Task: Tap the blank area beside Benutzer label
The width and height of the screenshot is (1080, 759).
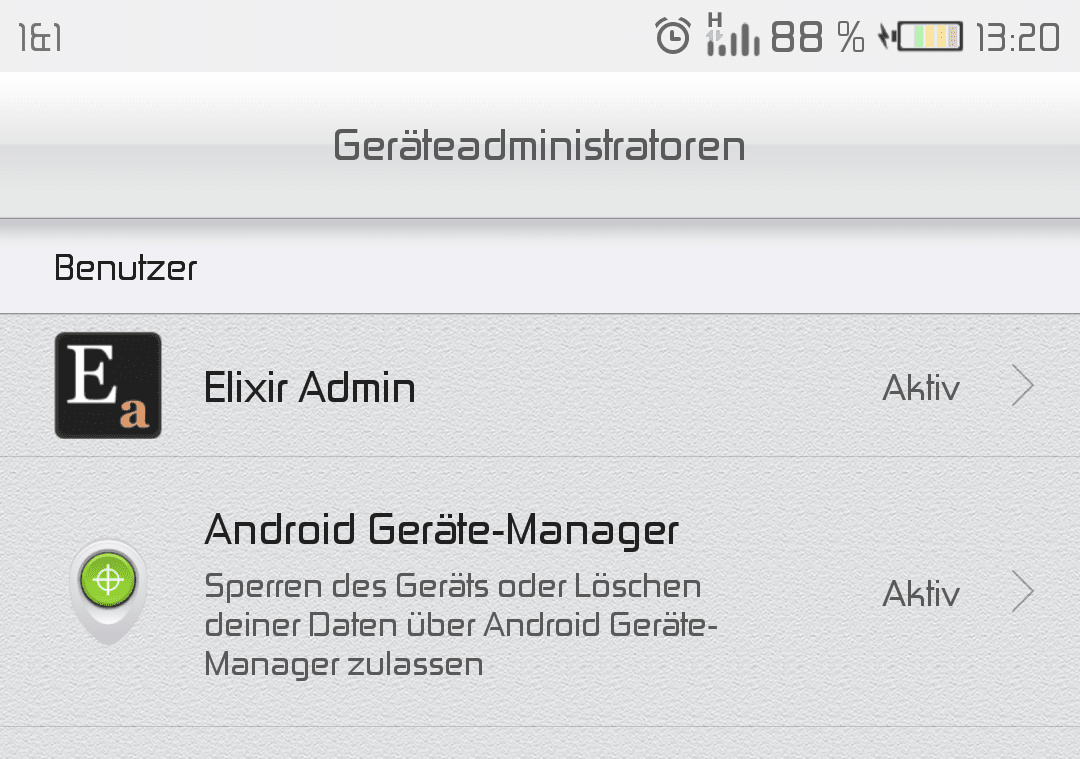Action: point(634,268)
